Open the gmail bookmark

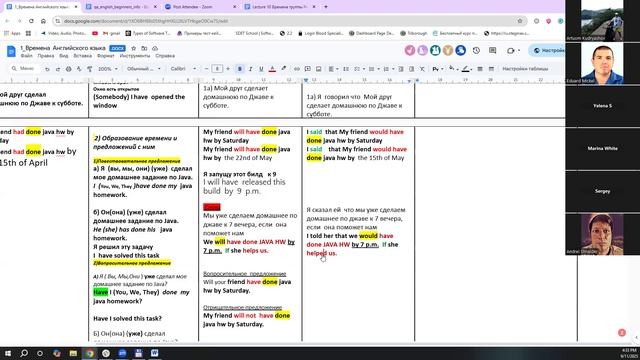(111, 33)
